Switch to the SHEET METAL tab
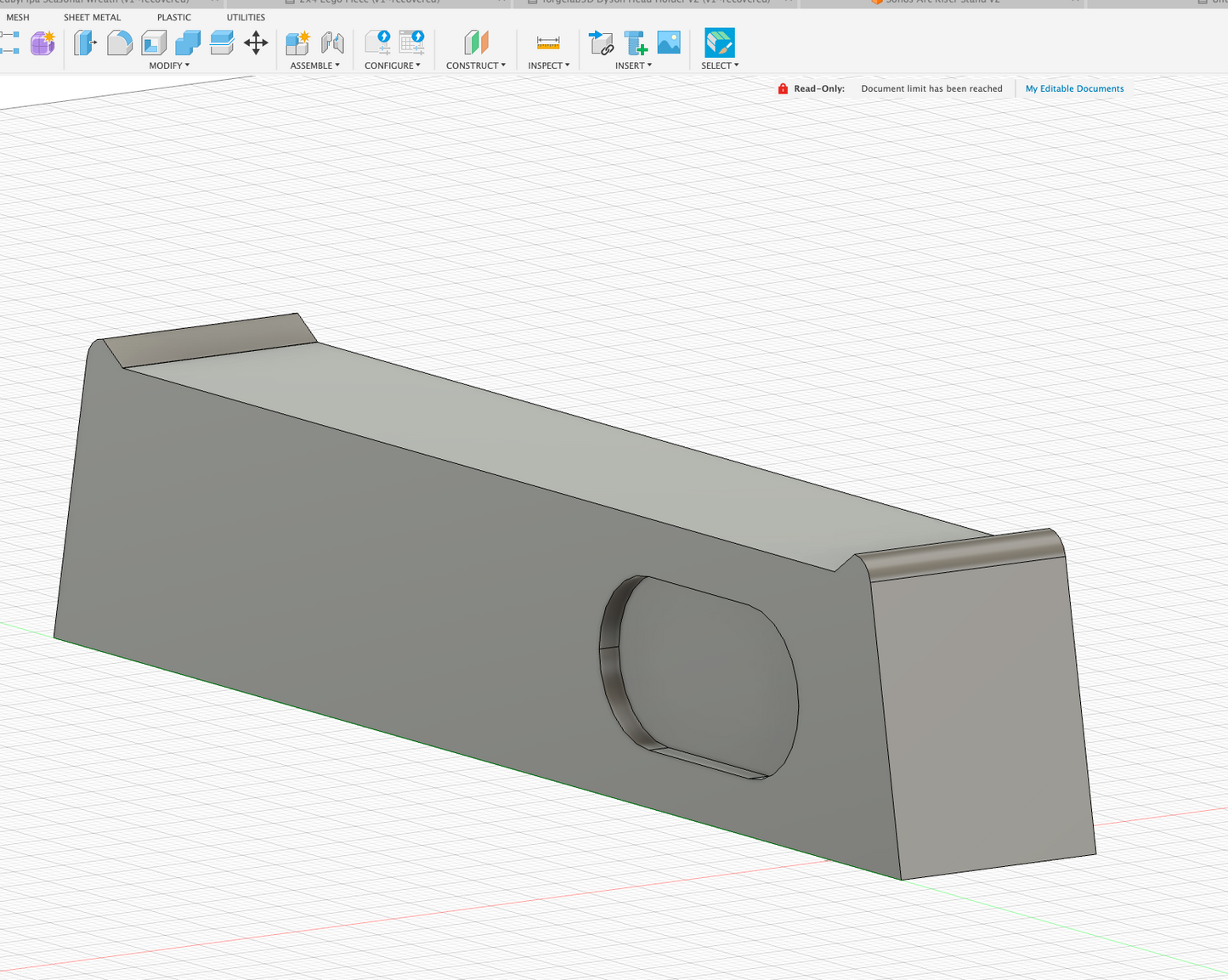This screenshot has height=980, width=1228. 93,17
